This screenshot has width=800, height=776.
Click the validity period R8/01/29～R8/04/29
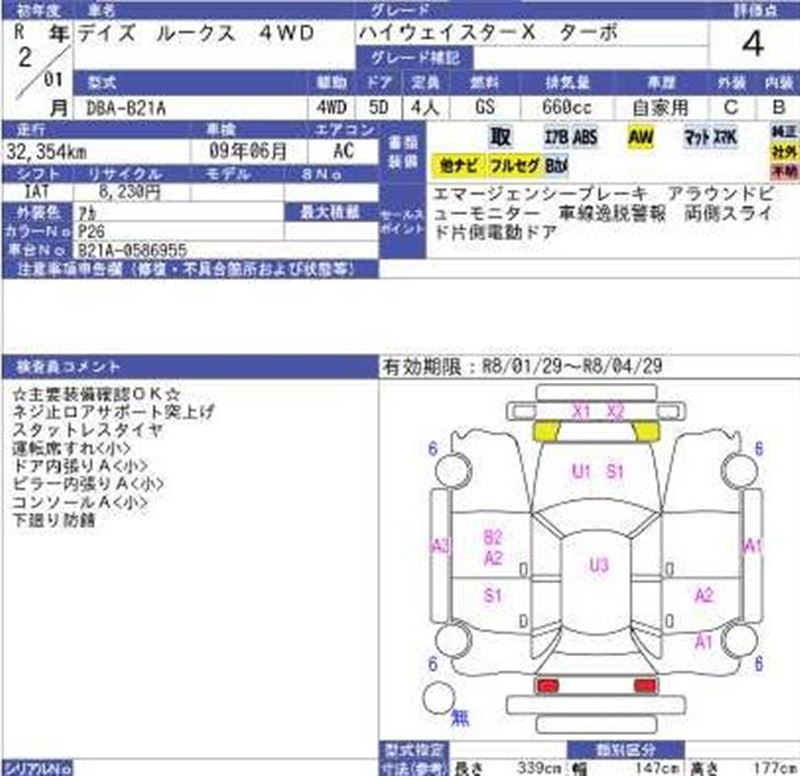click(x=523, y=366)
